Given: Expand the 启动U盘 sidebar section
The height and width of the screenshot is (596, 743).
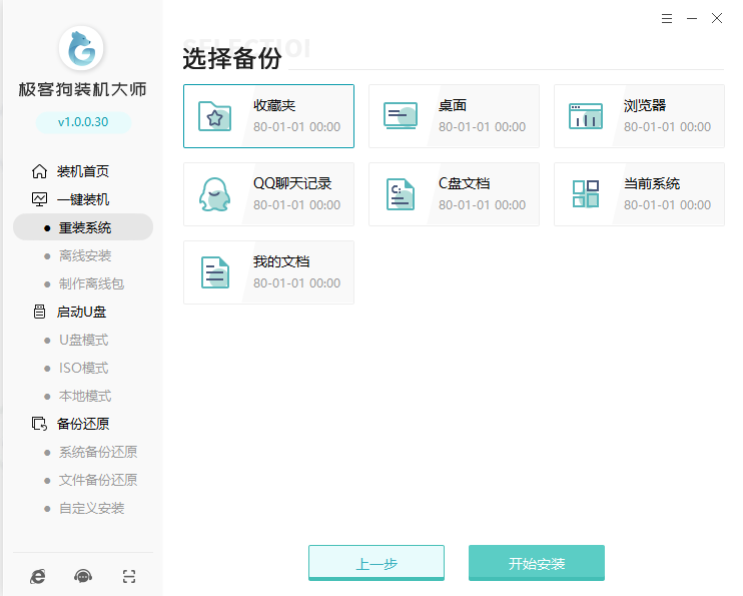Looking at the screenshot, I should point(82,312).
